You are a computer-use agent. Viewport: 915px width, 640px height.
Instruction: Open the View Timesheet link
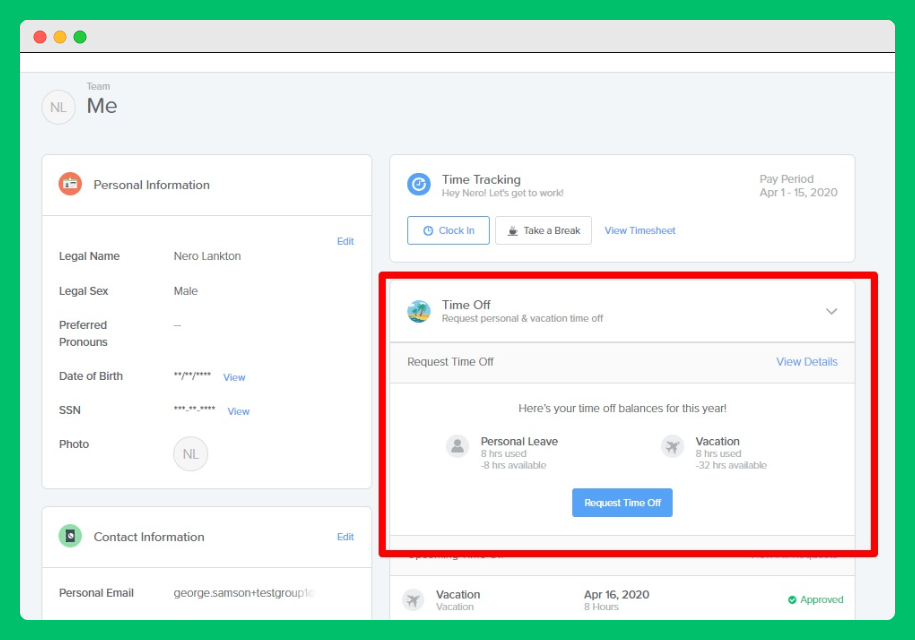(640, 230)
